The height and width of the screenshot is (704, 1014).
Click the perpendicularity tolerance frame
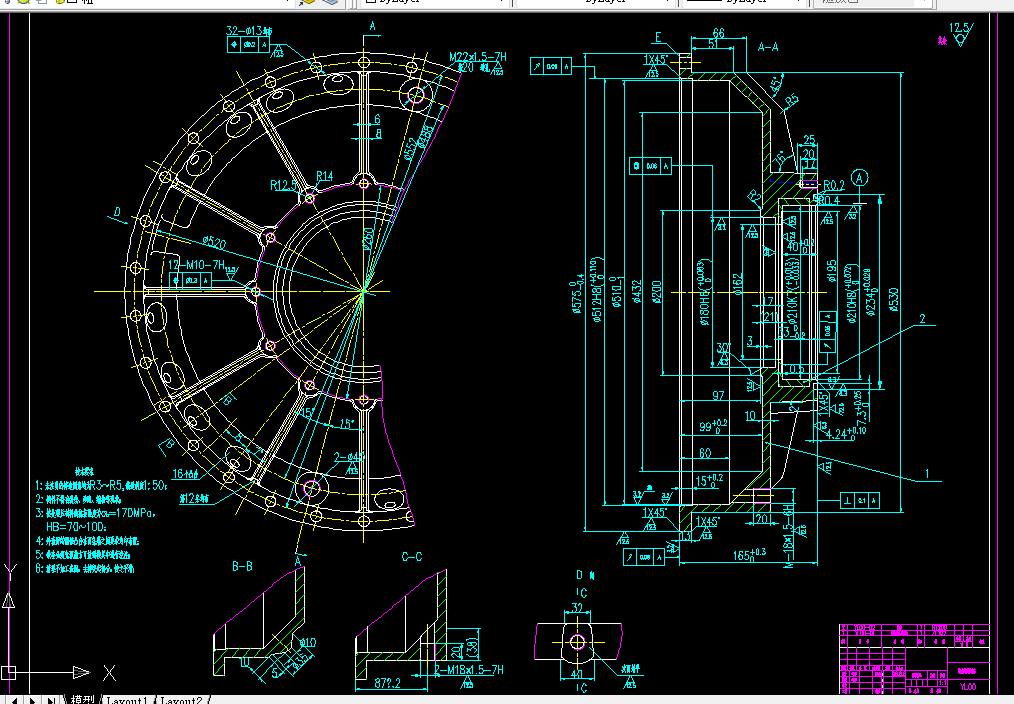(859, 500)
